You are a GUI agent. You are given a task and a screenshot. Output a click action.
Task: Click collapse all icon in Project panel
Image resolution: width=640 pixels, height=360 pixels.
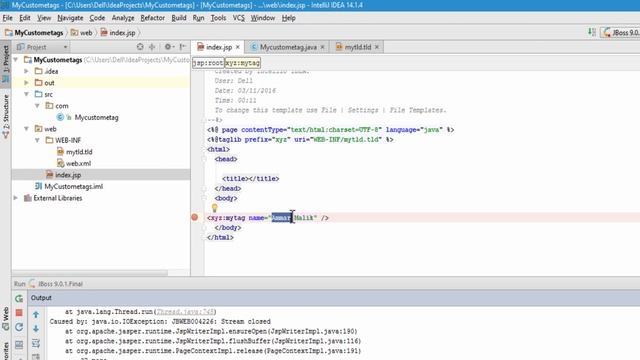coord(152,47)
